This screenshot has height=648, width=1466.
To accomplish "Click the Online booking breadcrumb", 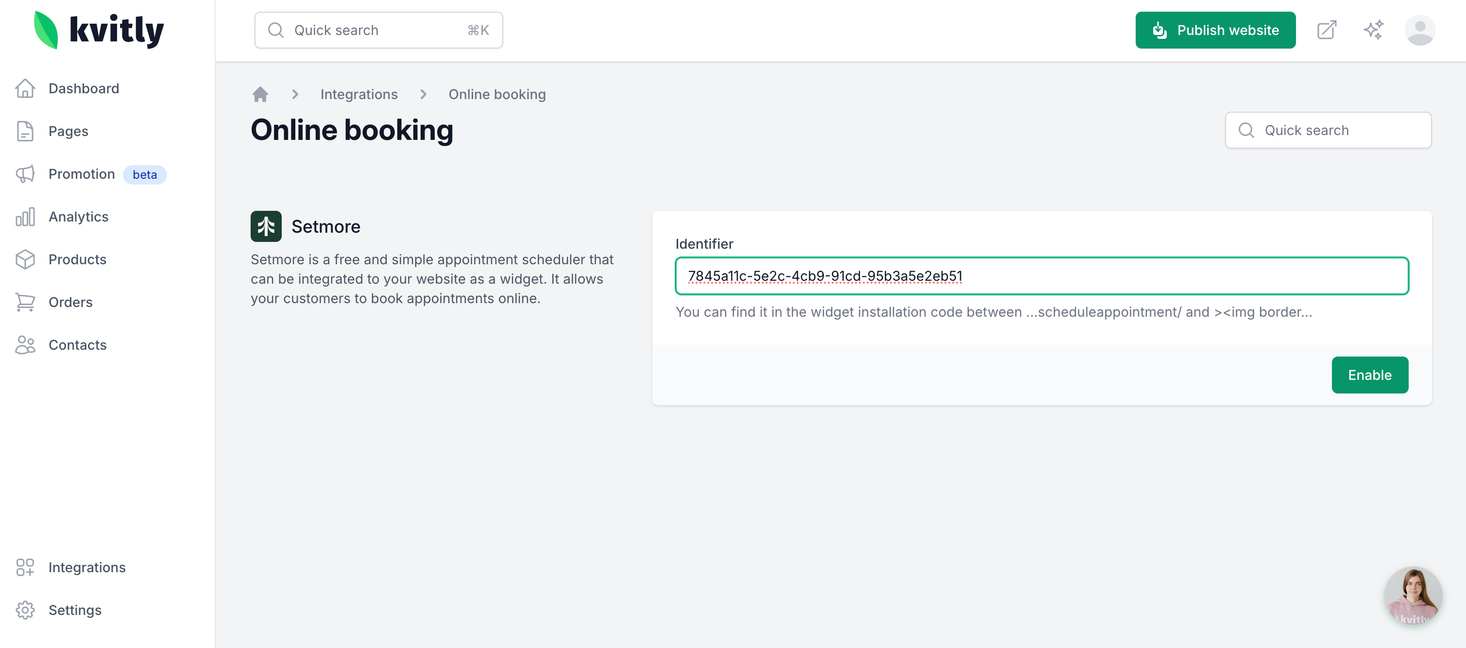I will pyautogui.click(x=497, y=94).
